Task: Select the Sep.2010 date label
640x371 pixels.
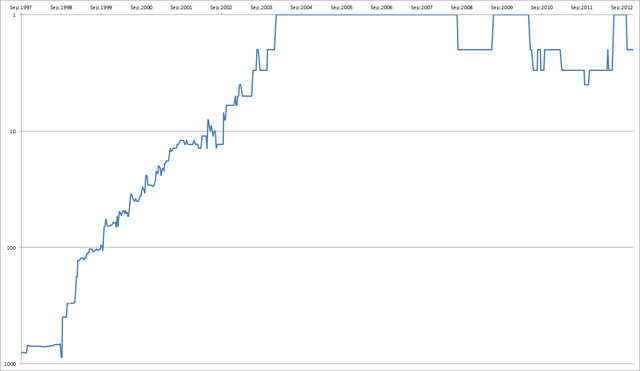Action: click(x=542, y=7)
